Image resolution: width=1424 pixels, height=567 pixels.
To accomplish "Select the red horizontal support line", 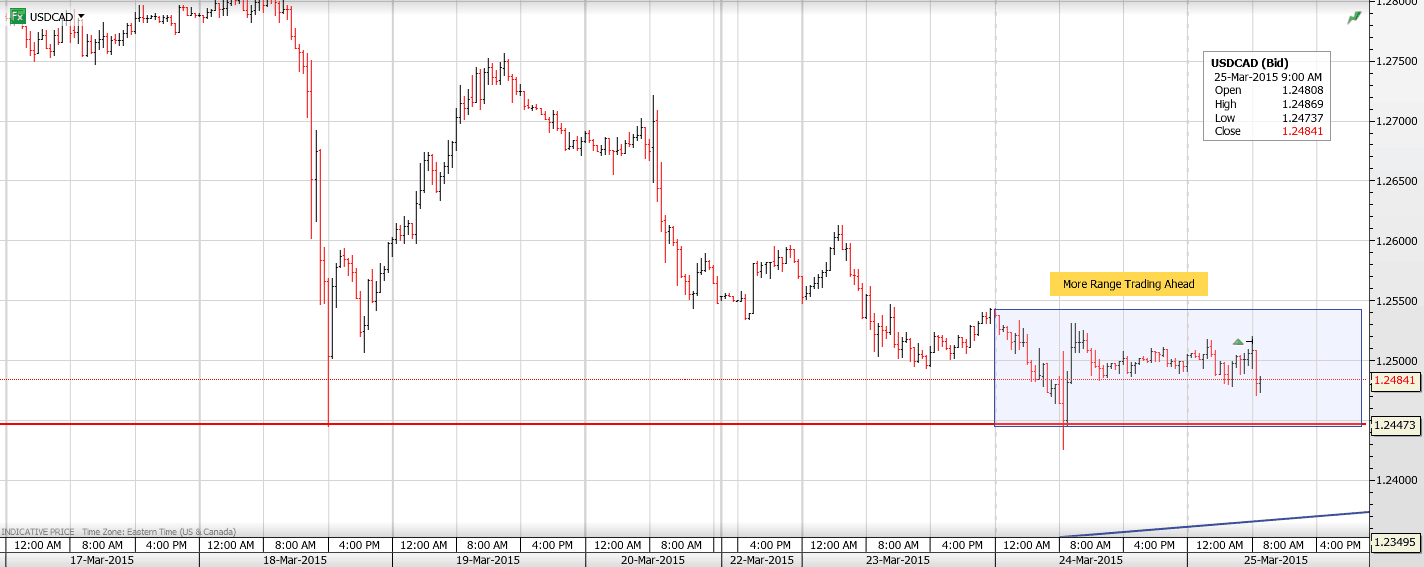I will (x=600, y=424).
